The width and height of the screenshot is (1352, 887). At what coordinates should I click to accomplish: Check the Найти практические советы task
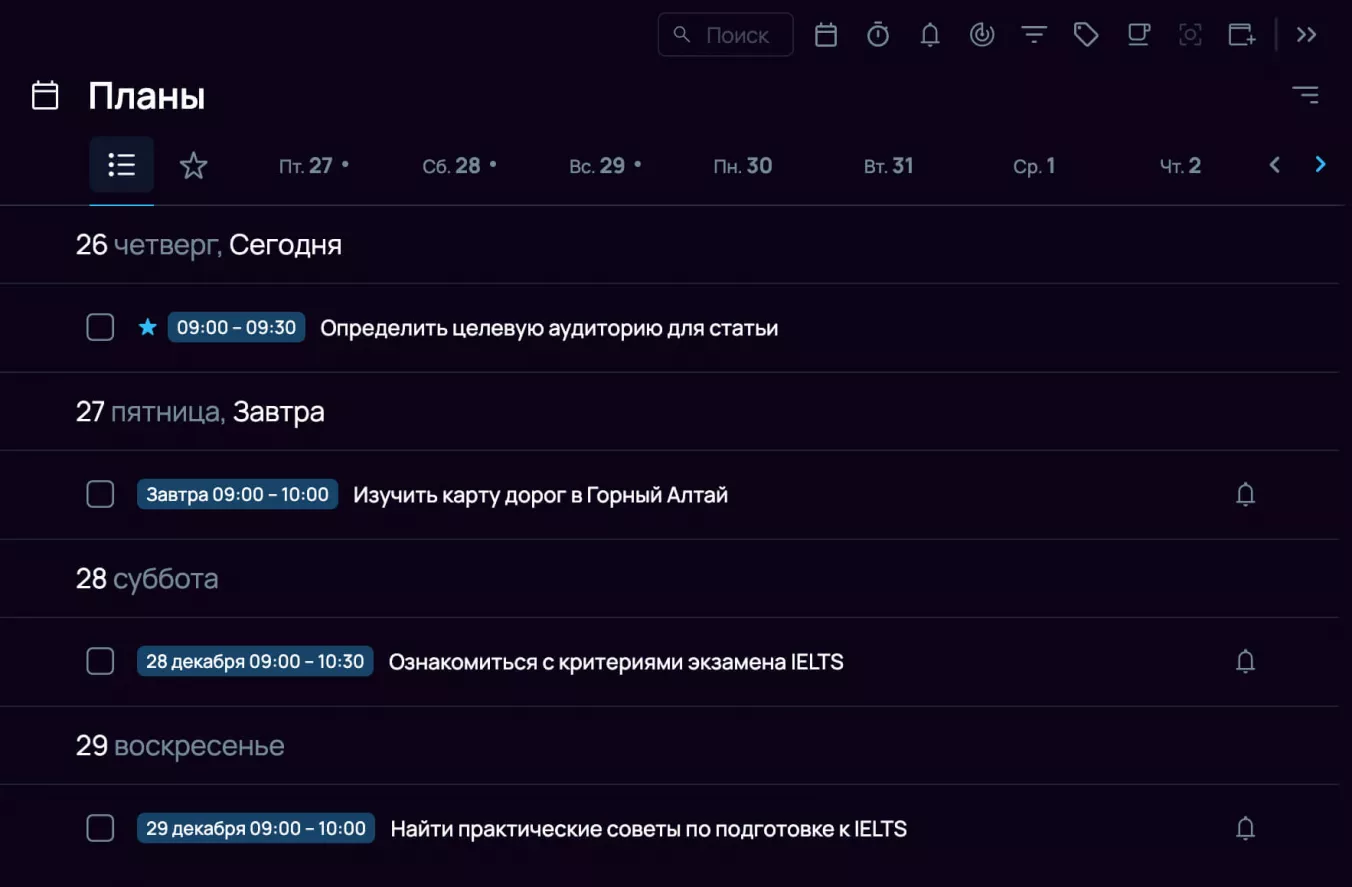pos(100,828)
